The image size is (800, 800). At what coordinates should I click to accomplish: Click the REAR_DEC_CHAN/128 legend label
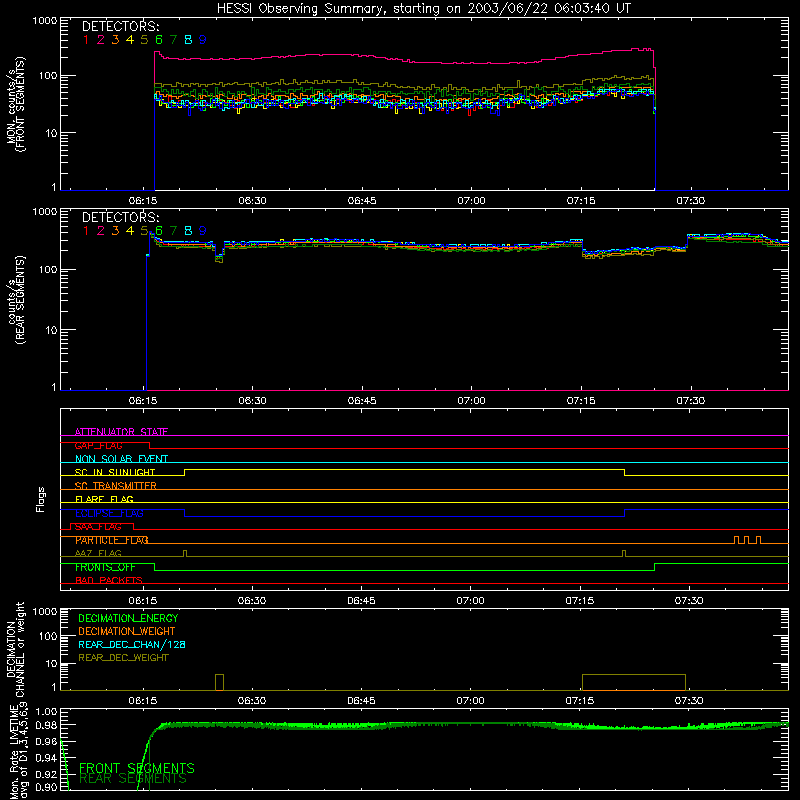point(132,645)
